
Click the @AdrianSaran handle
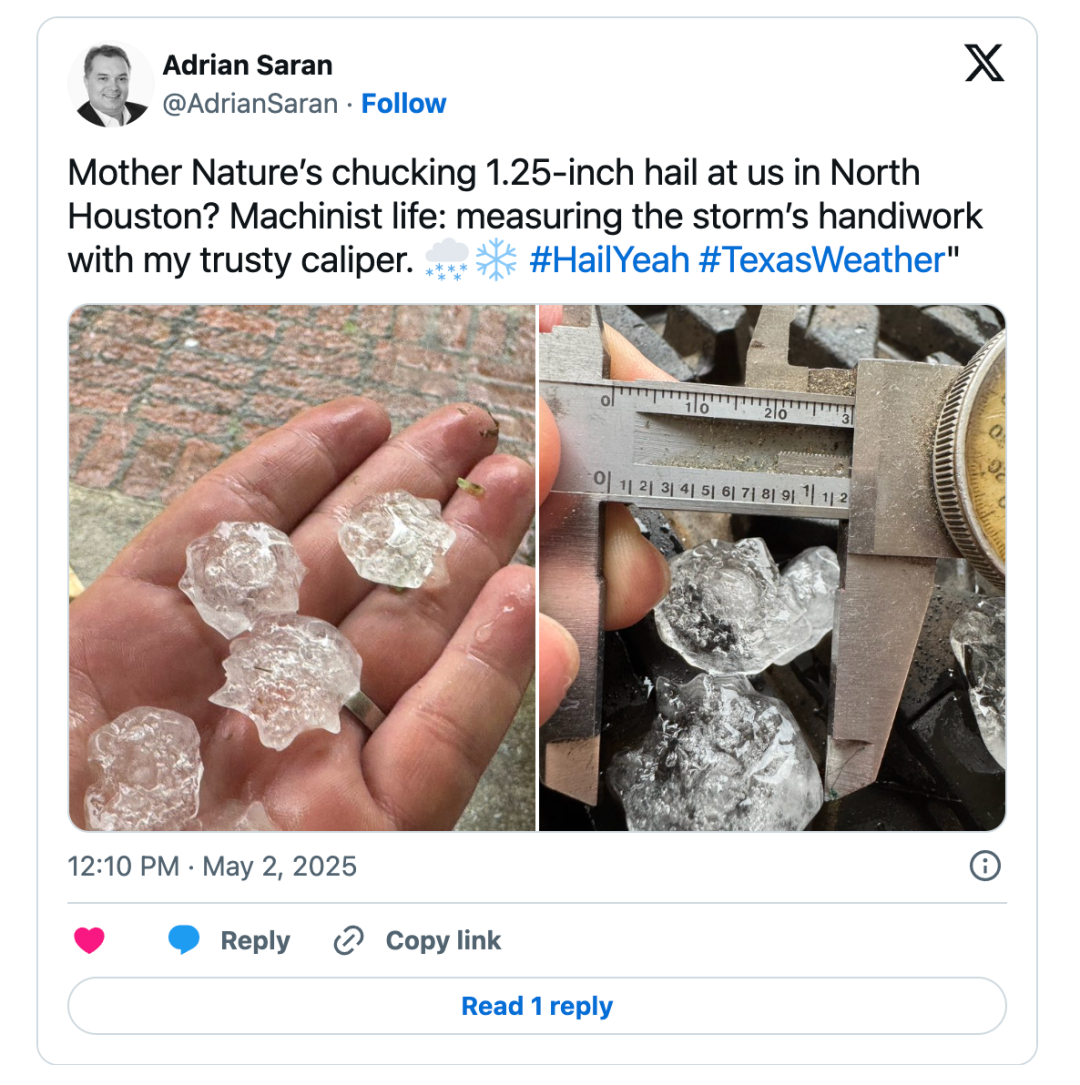click(250, 104)
